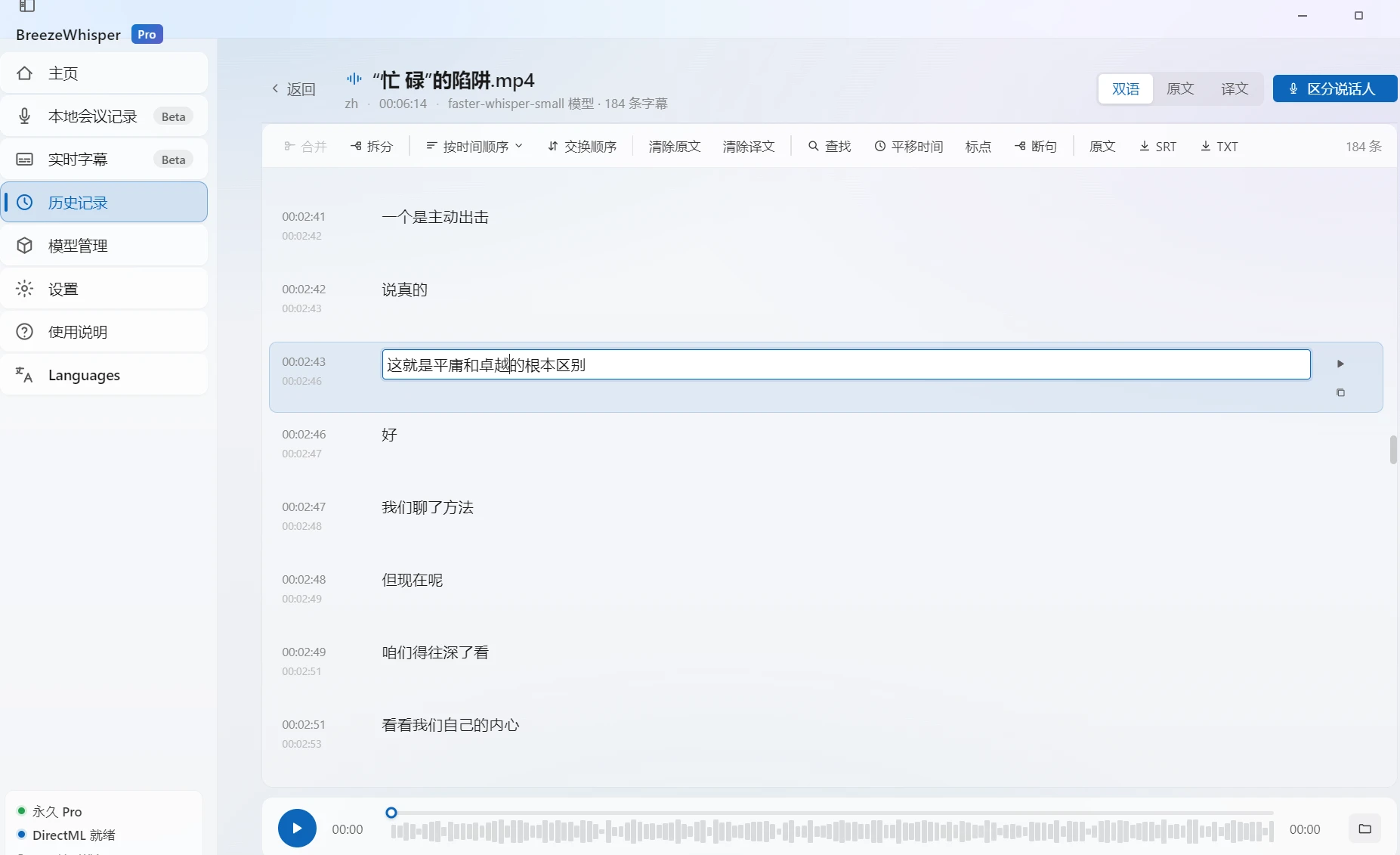Open 模型管理 model management
Image resolution: width=1400 pixels, height=855 pixels.
[x=104, y=246]
